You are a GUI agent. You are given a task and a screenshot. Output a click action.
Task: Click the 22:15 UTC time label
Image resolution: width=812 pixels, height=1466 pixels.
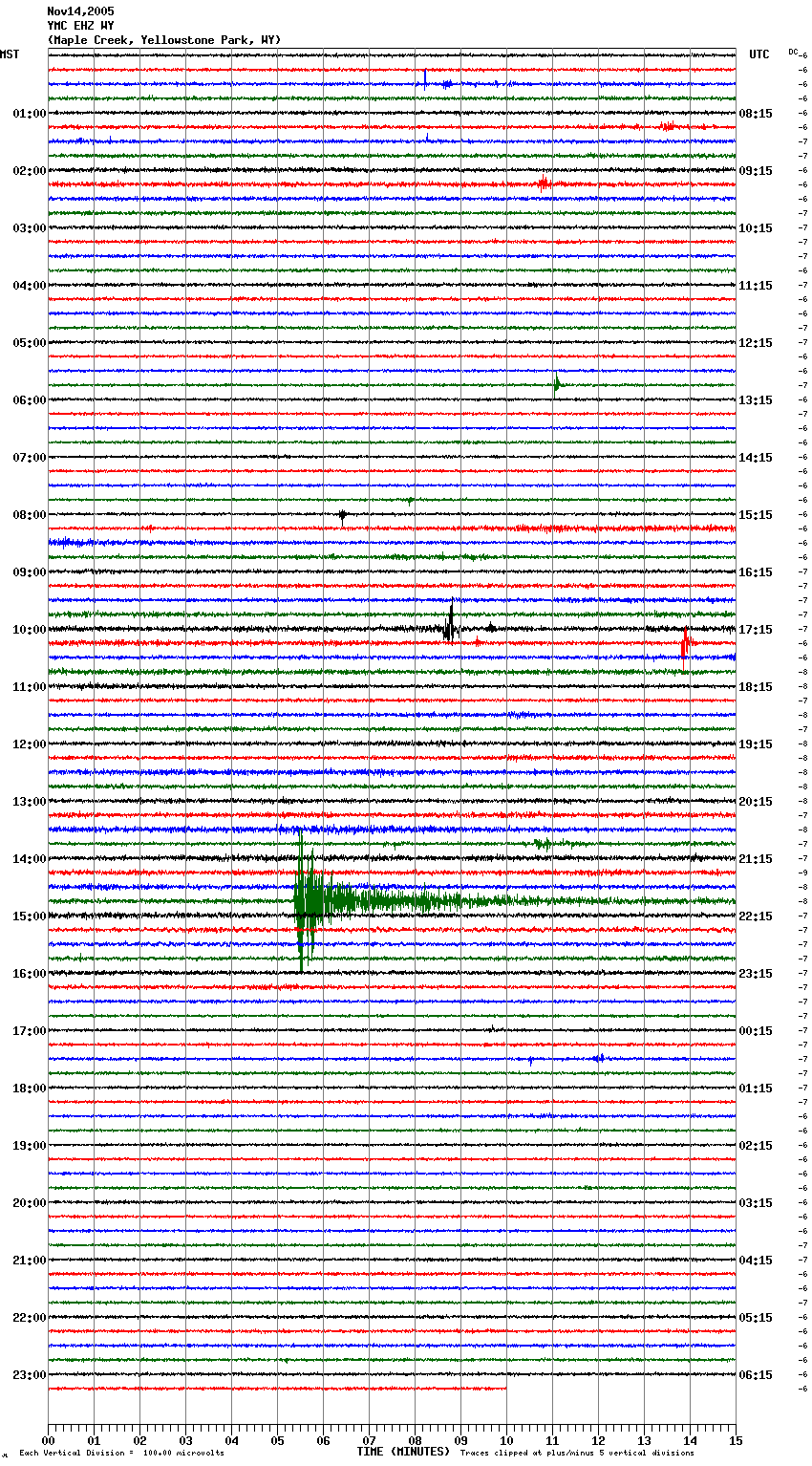tap(756, 916)
